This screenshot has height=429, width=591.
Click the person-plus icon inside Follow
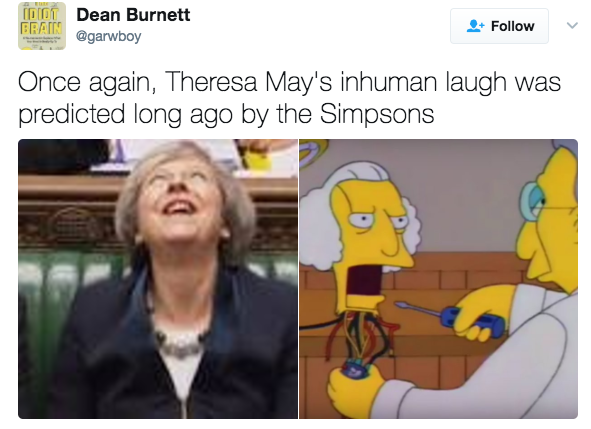[475, 26]
